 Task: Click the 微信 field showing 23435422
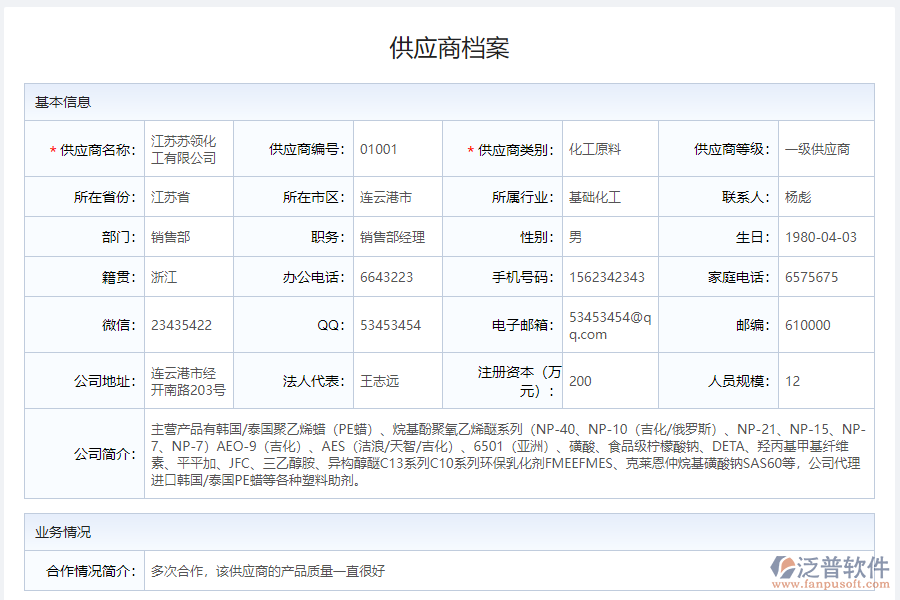188,324
